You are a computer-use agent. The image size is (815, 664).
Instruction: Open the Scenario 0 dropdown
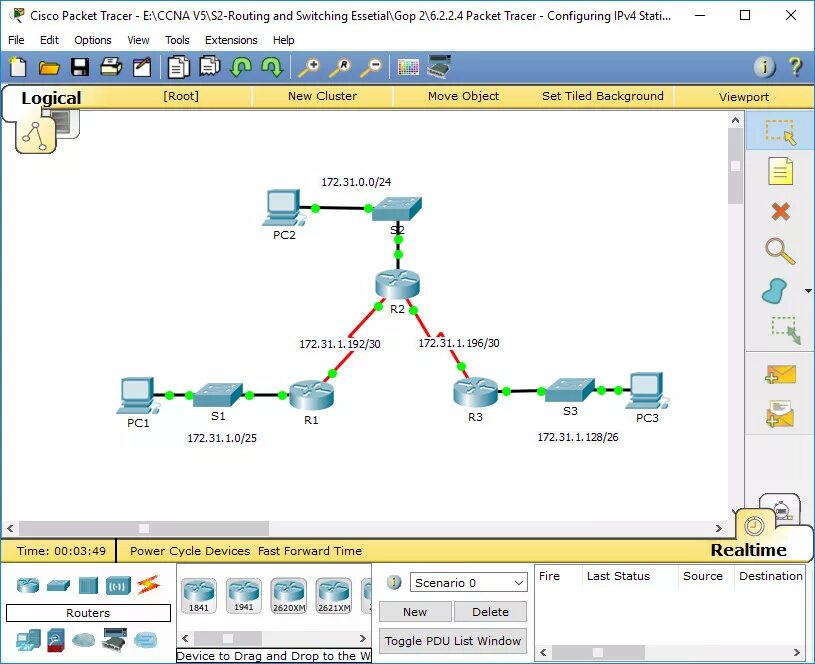pyautogui.click(x=468, y=582)
